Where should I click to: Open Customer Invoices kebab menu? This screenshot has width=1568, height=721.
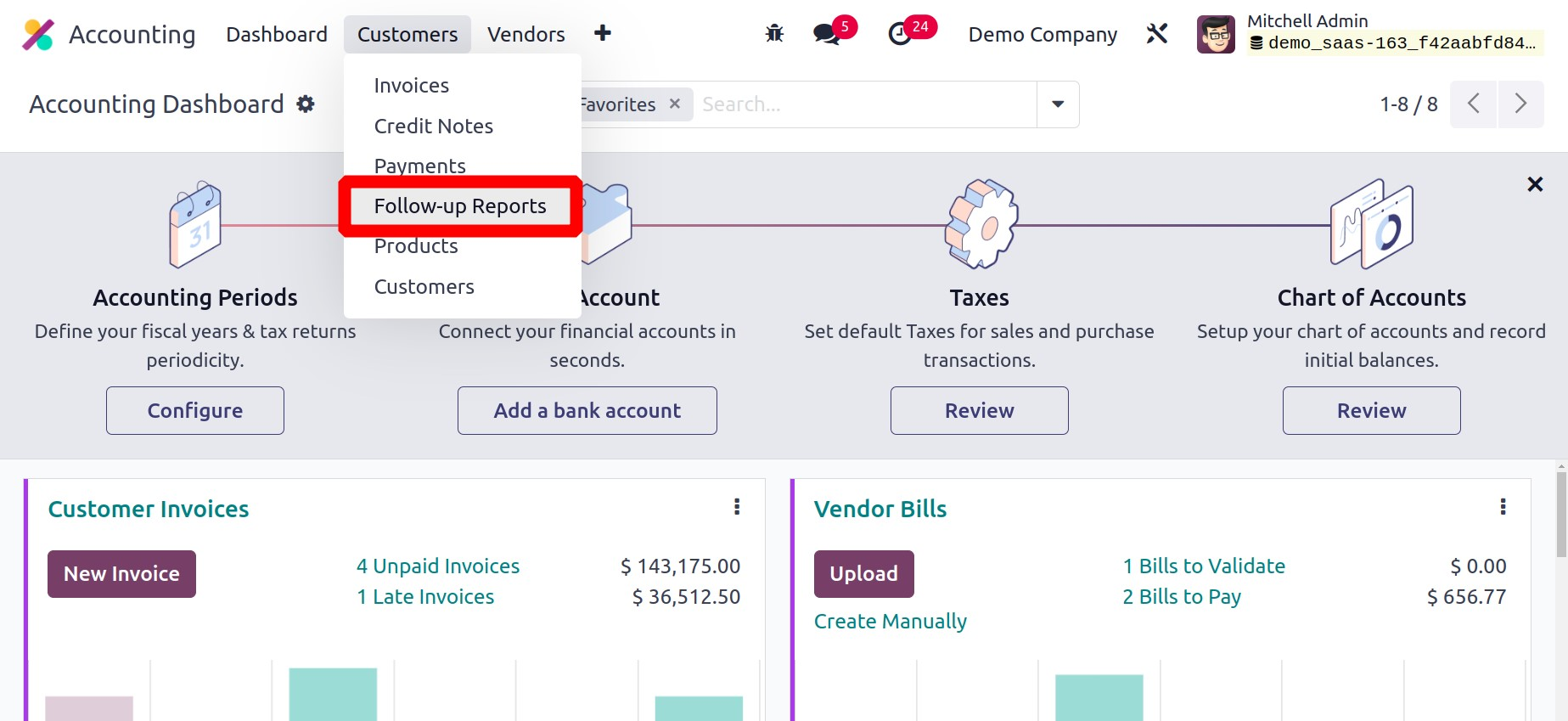pos(737,507)
